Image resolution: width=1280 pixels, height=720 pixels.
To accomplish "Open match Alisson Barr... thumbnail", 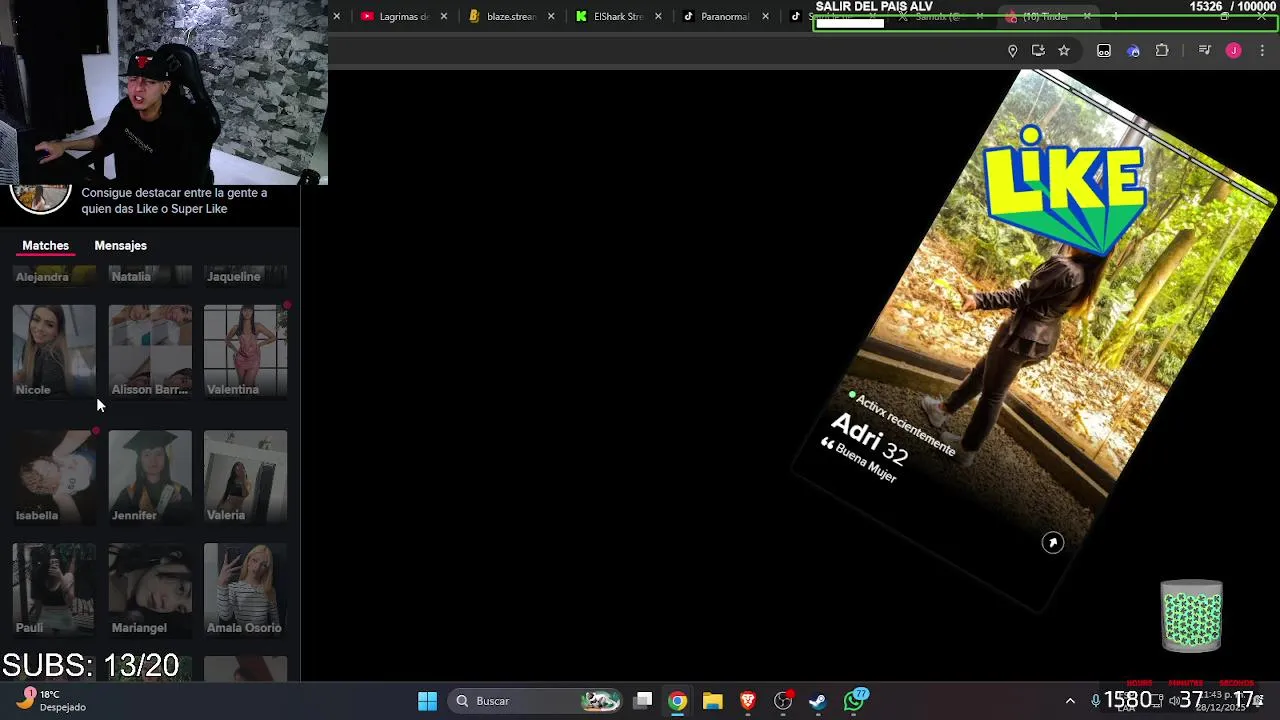I will [150, 351].
